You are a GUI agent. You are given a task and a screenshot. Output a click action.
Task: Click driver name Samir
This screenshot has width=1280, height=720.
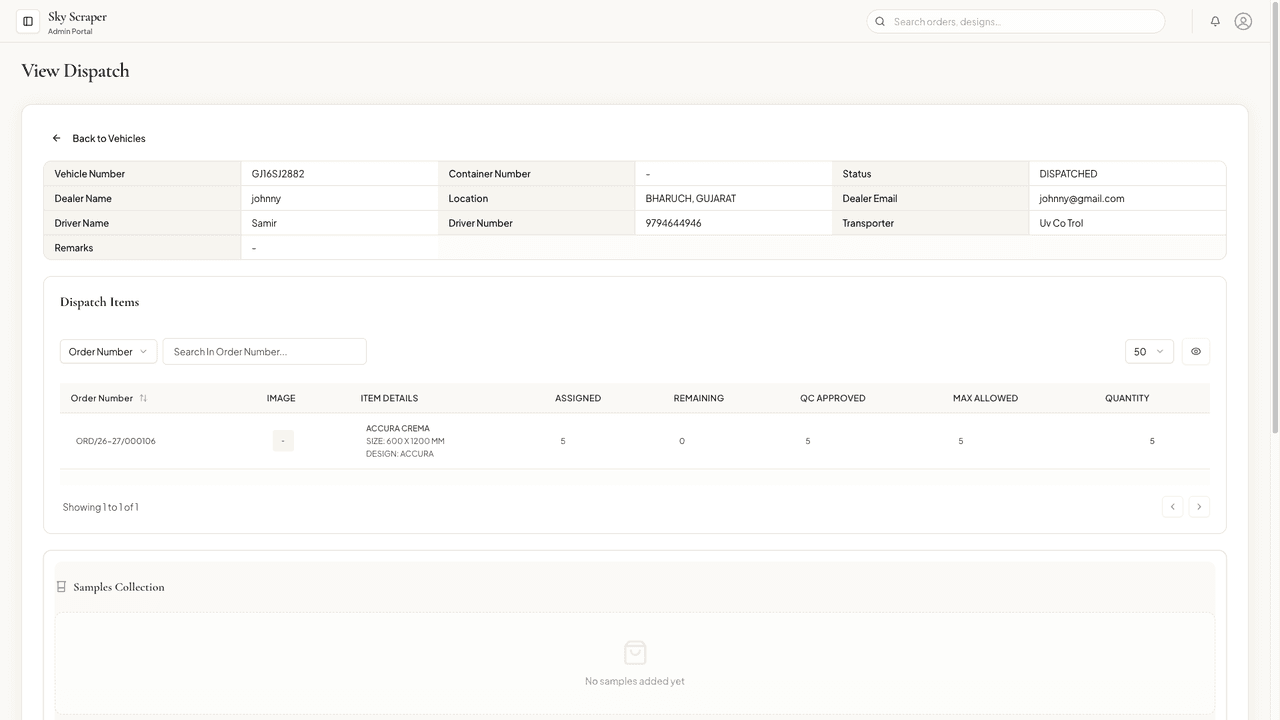[264, 223]
